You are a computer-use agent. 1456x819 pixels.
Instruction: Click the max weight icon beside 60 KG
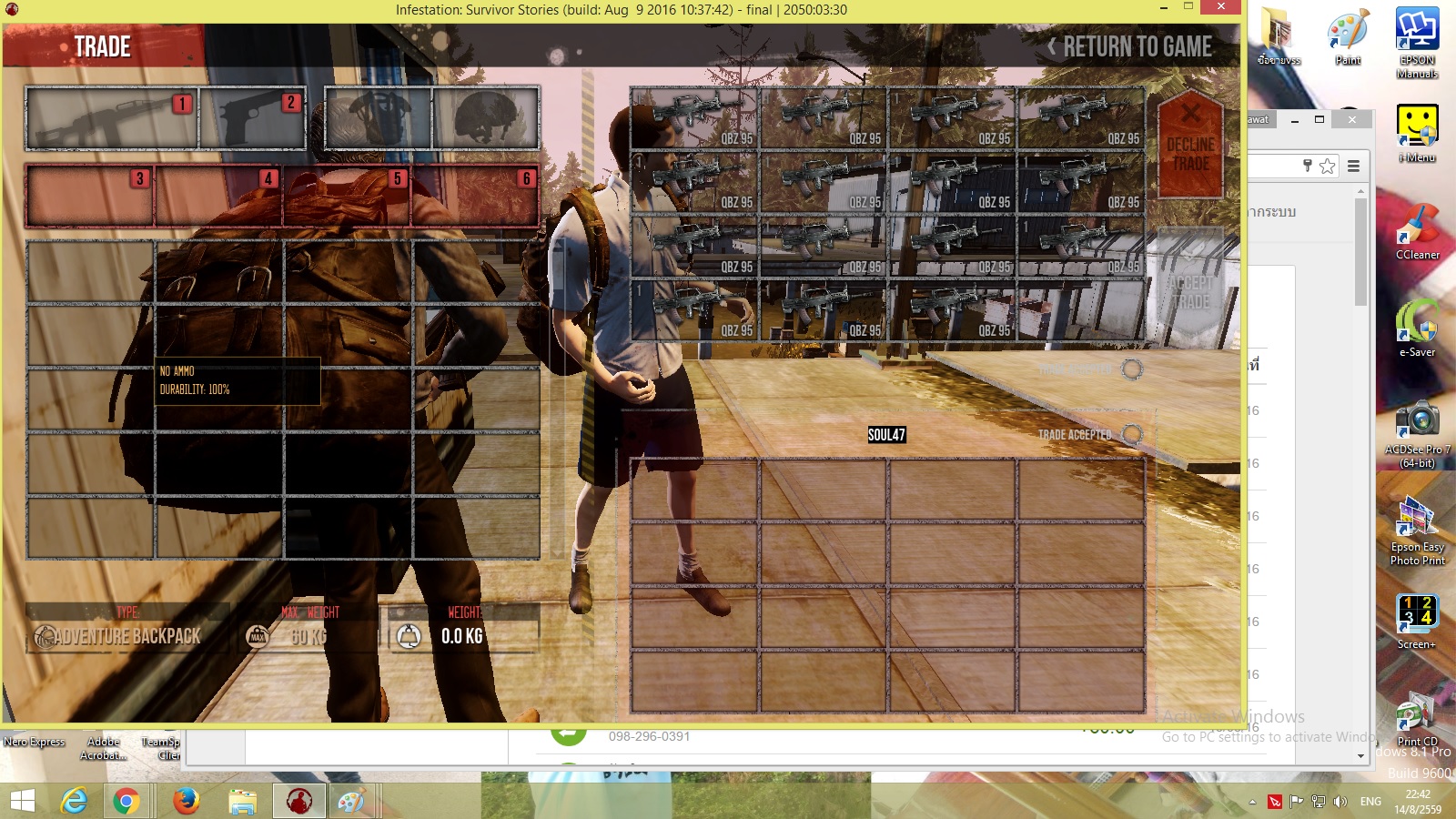point(258,636)
